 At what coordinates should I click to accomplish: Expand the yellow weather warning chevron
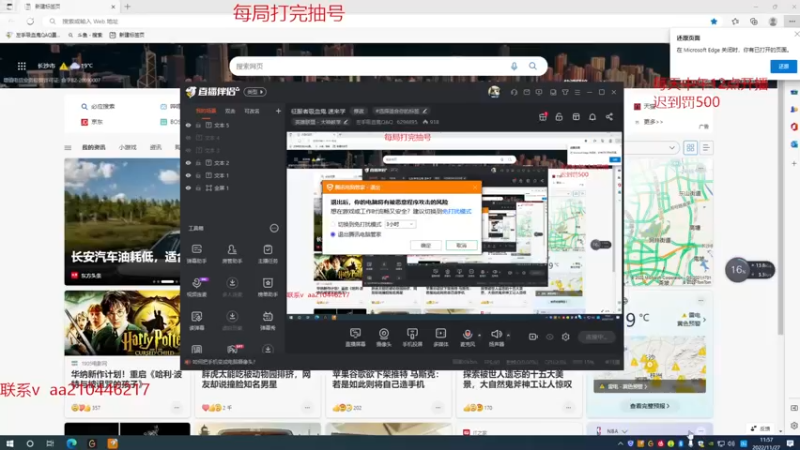tap(704, 320)
